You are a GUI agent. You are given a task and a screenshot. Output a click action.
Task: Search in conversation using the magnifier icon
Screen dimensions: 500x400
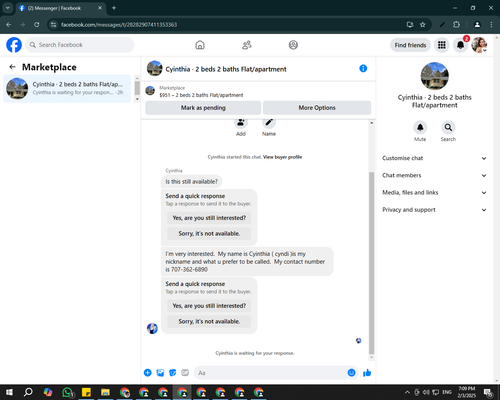[x=448, y=127]
